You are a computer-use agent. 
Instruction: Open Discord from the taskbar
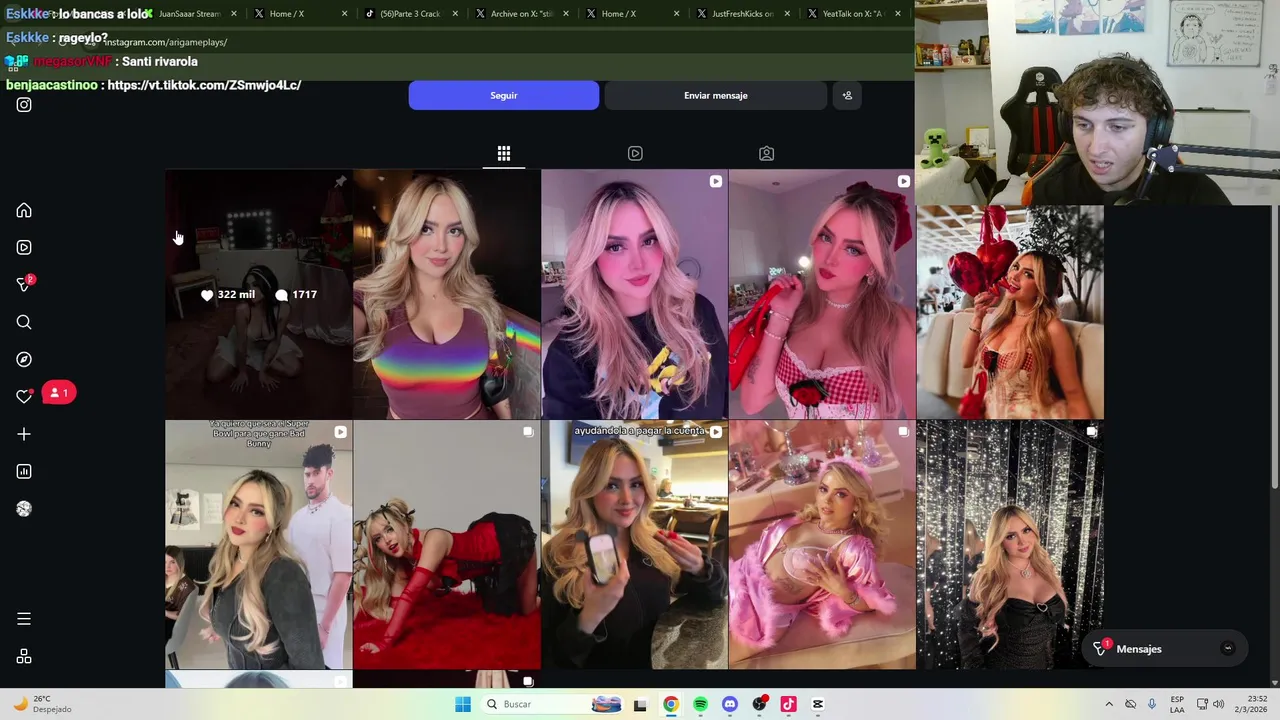[730, 704]
